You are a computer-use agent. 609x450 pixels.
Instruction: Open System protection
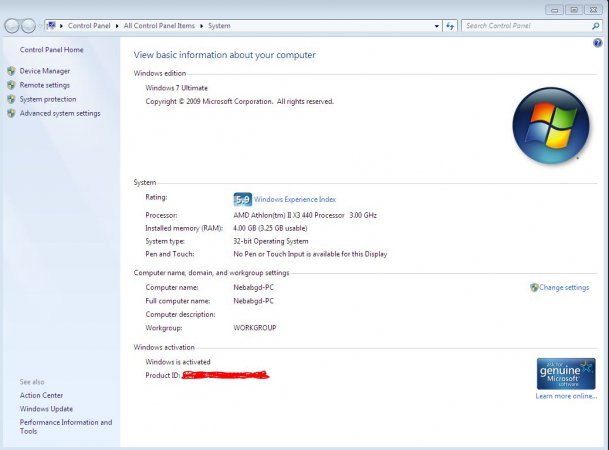point(48,99)
